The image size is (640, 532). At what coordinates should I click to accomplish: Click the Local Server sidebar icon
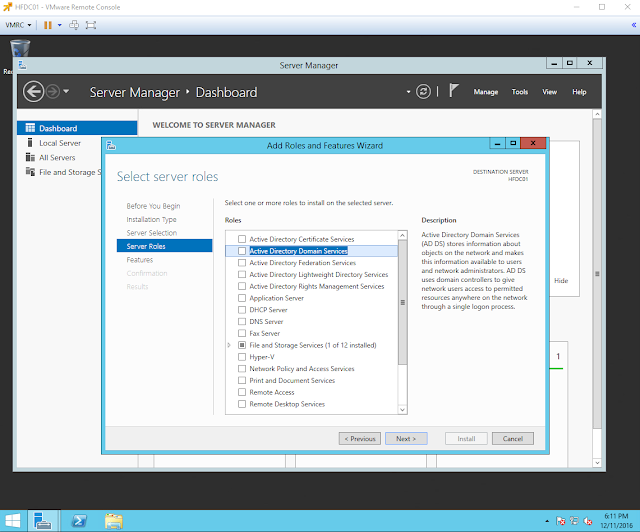30,142
